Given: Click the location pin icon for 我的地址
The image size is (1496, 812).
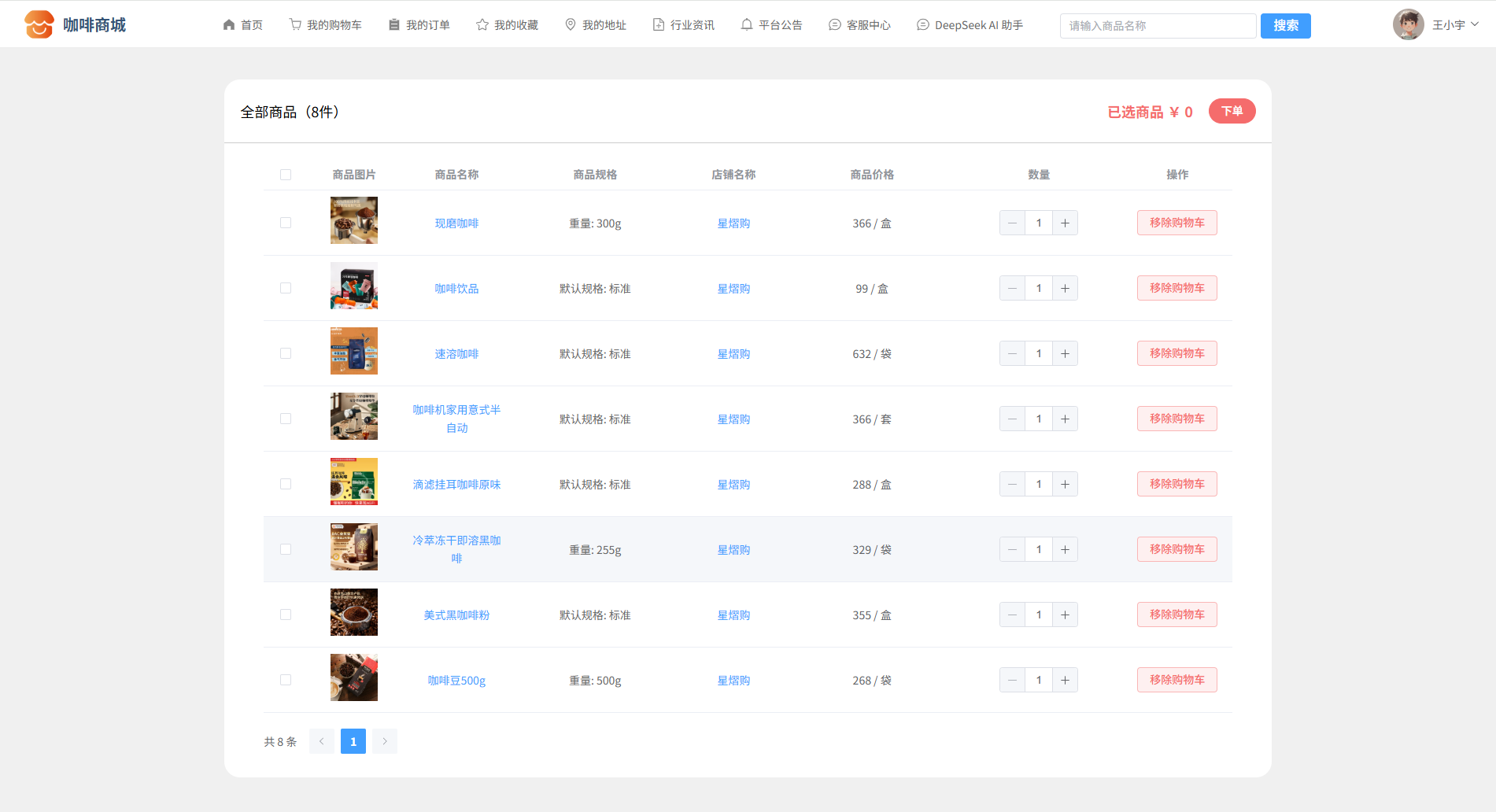Looking at the screenshot, I should [x=571, y=25].
